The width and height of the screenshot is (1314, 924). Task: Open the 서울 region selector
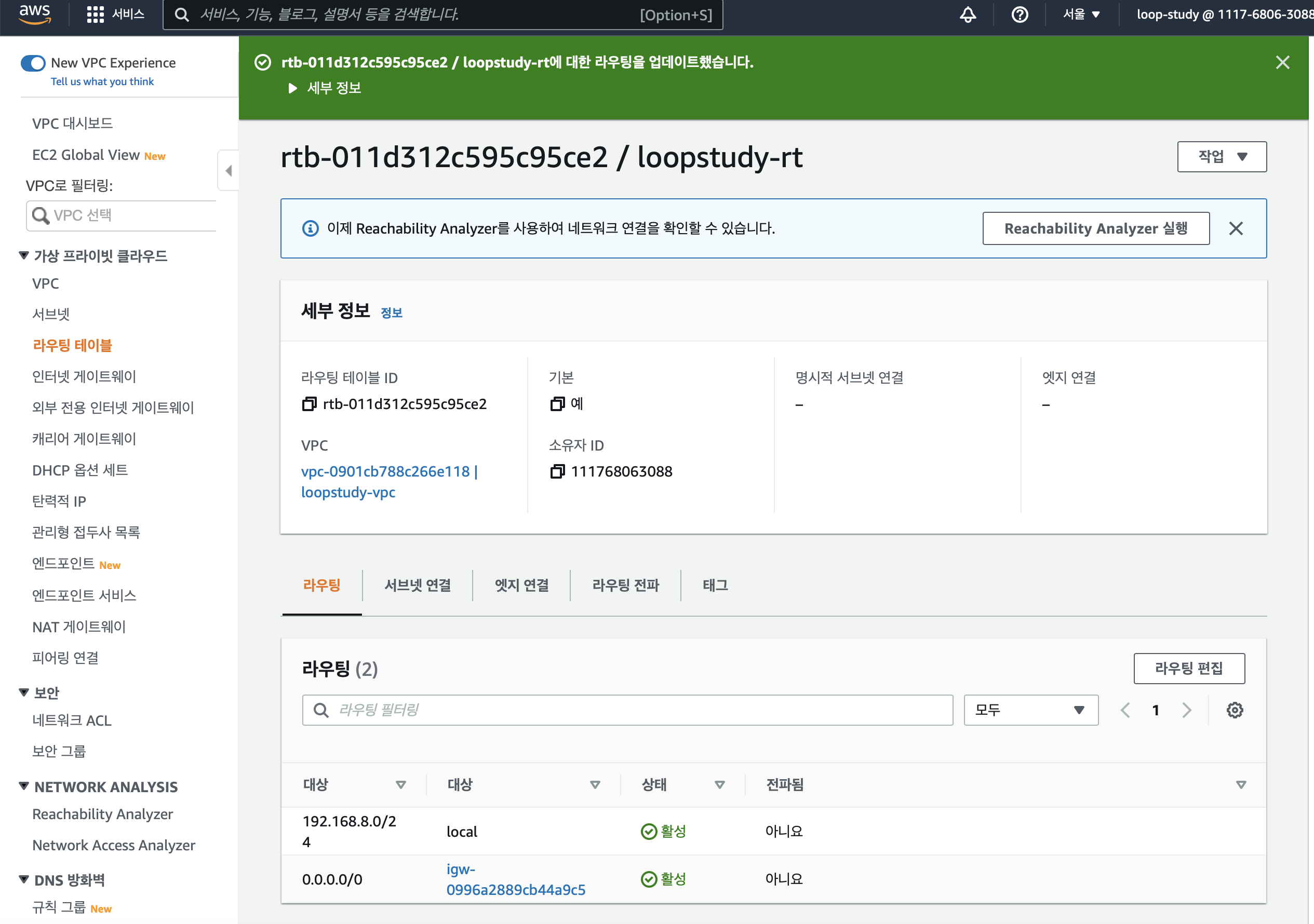(1081, 15)
